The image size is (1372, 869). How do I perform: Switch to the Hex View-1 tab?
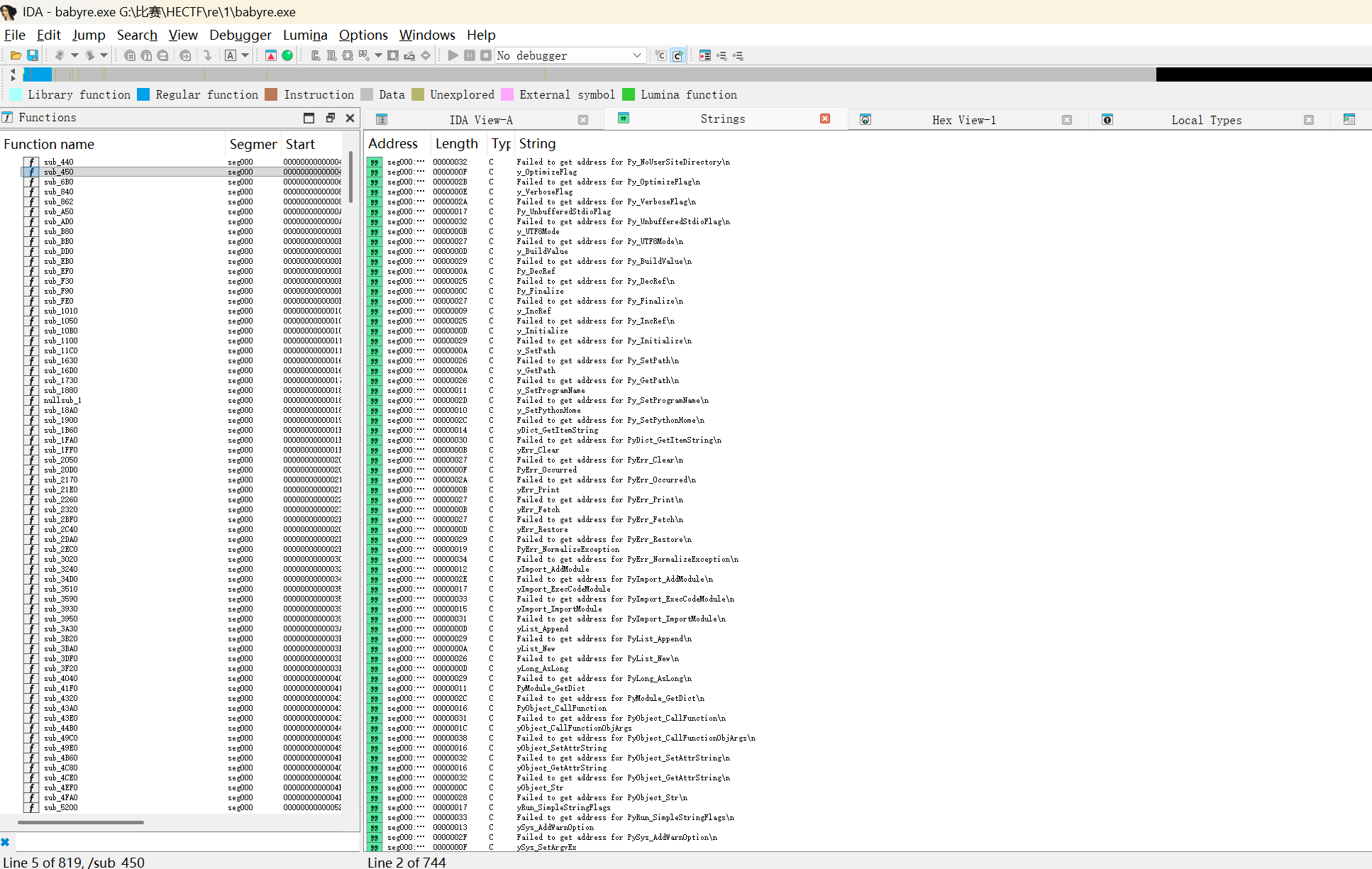(x=963, y=119)
